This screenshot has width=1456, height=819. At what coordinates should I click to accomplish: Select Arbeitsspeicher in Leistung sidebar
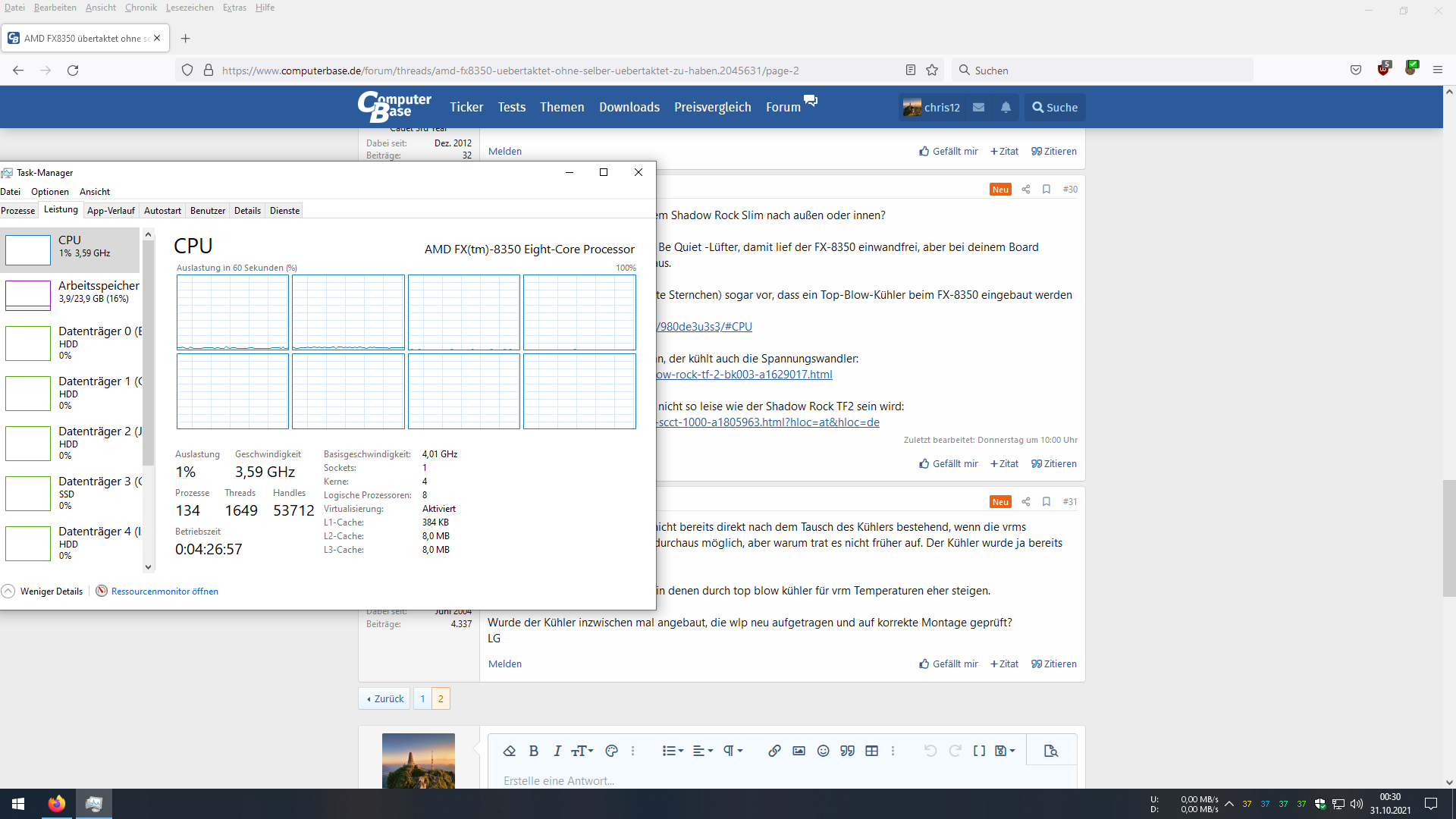click(x=70, y=295)
